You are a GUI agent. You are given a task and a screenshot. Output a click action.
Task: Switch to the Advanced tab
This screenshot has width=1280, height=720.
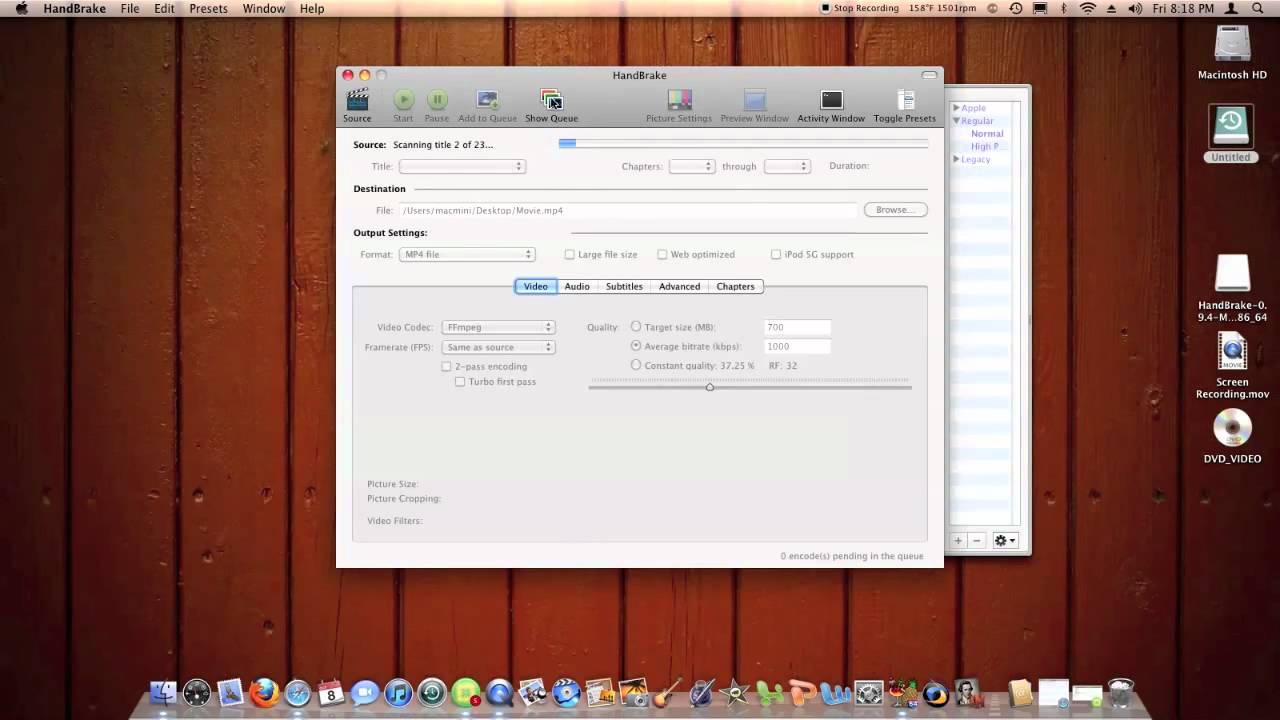pyautogui.click(x=679, y=286)
